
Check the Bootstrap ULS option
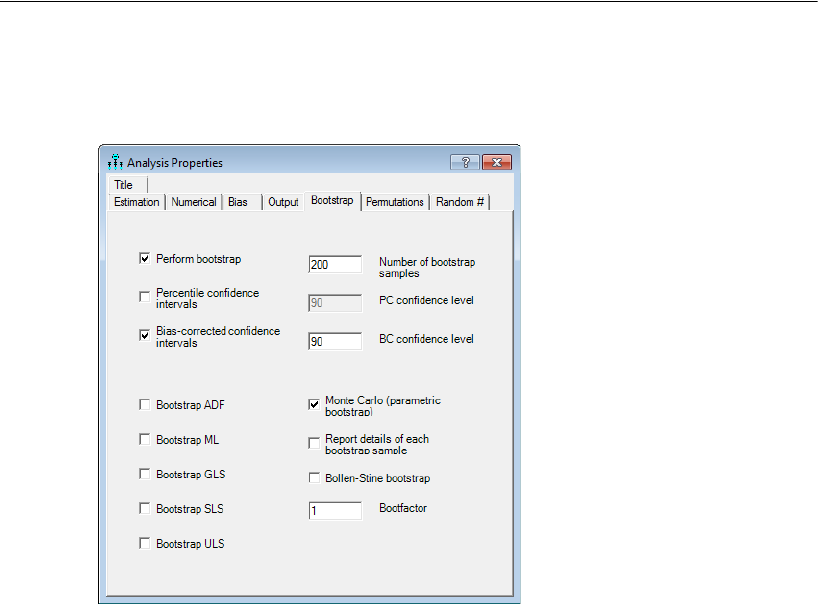(145, 543)
